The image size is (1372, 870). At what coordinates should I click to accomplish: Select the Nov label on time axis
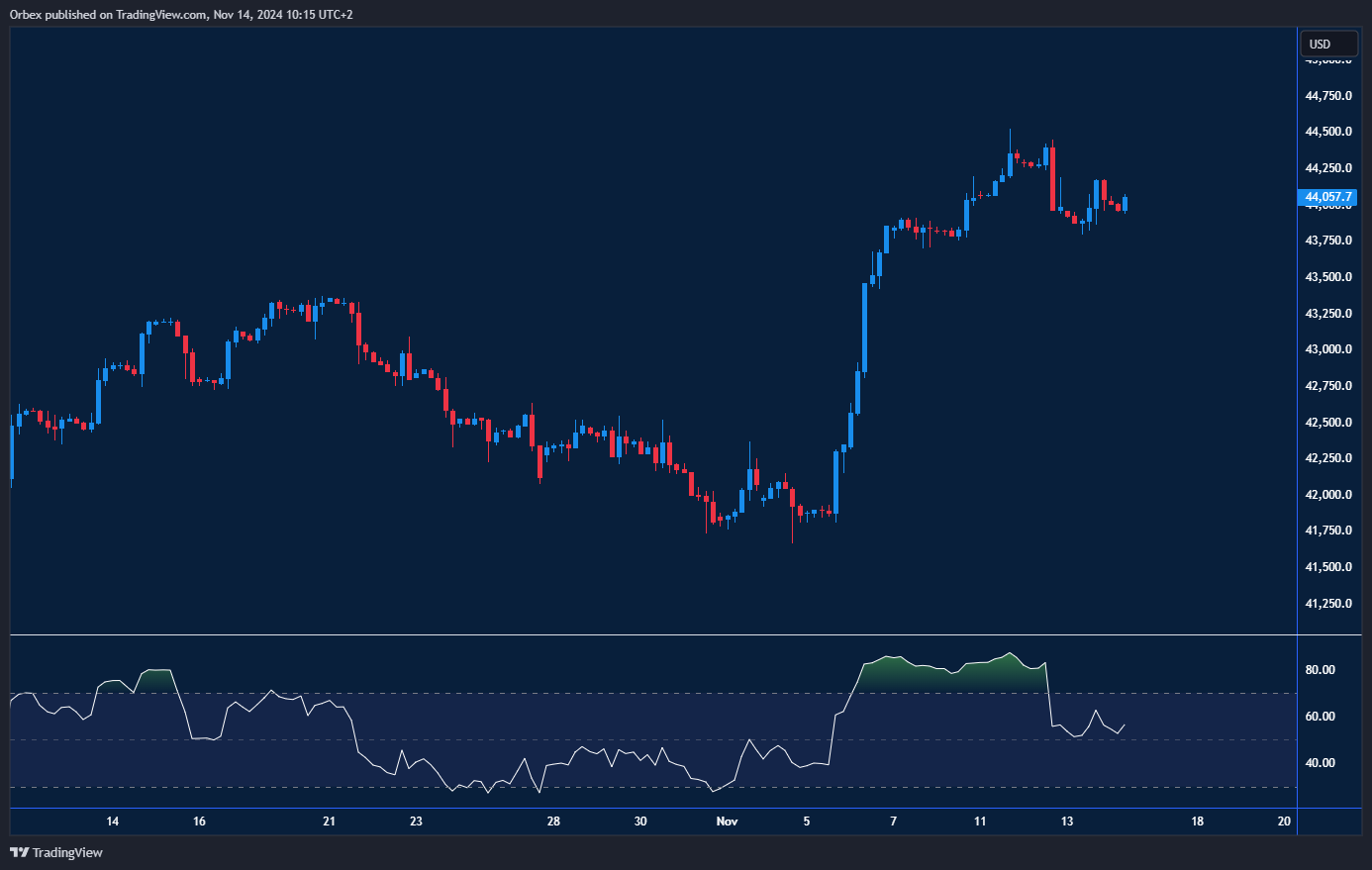(x=727, y=822)
